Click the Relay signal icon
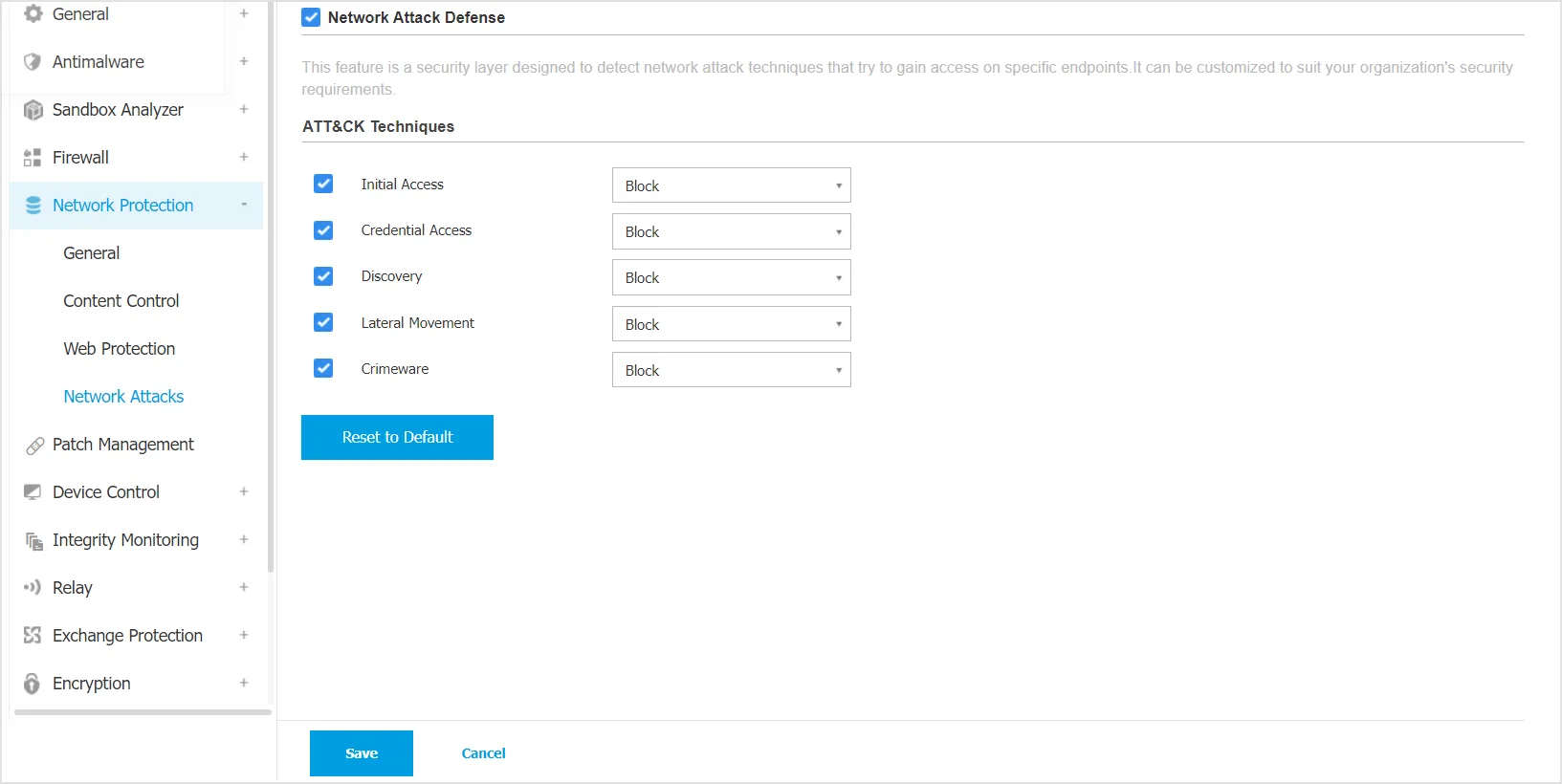Screen dimensions: 1562x784 pyautogui.click(x=33, y=588)
